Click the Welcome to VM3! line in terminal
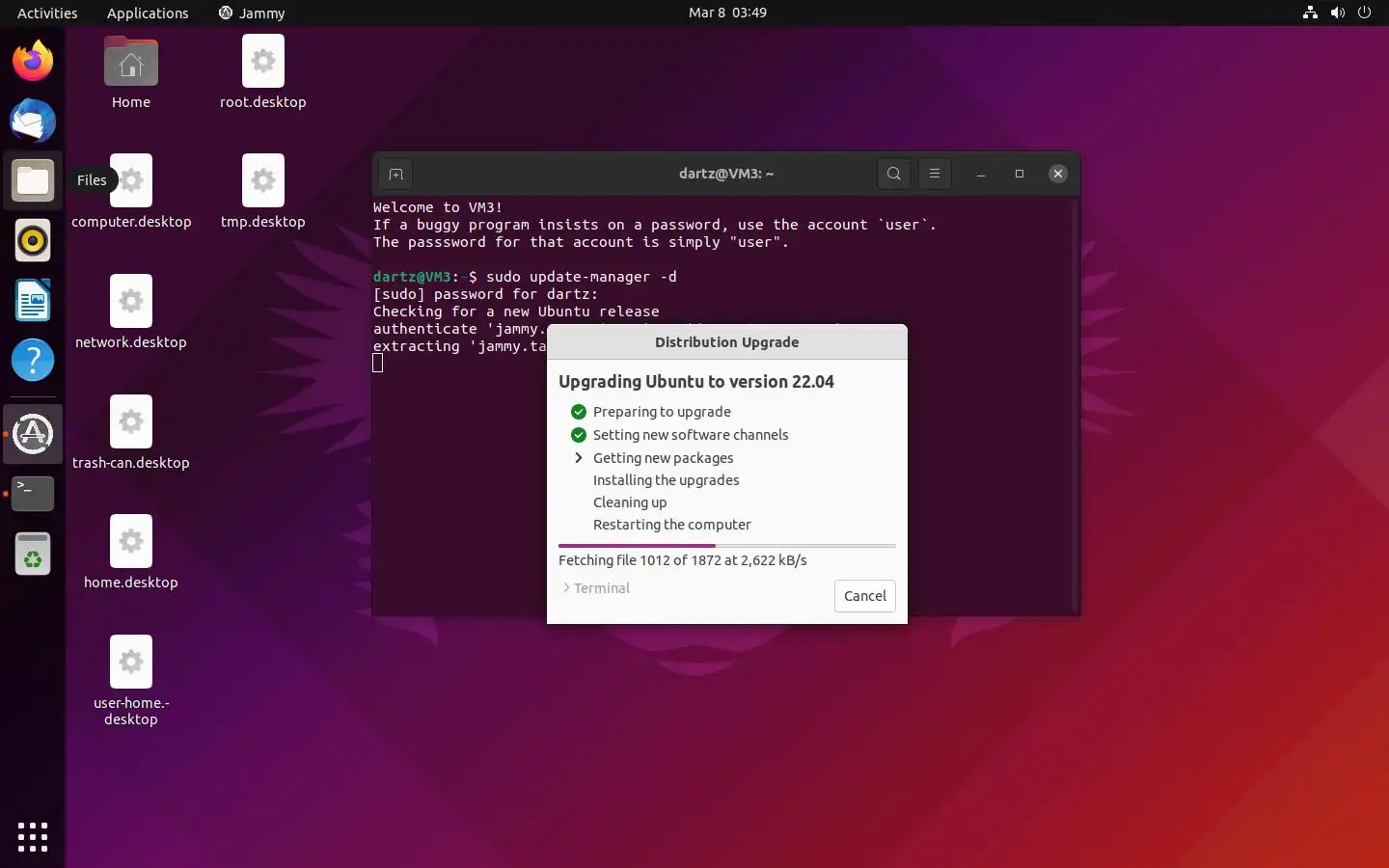 coord(438,207)
